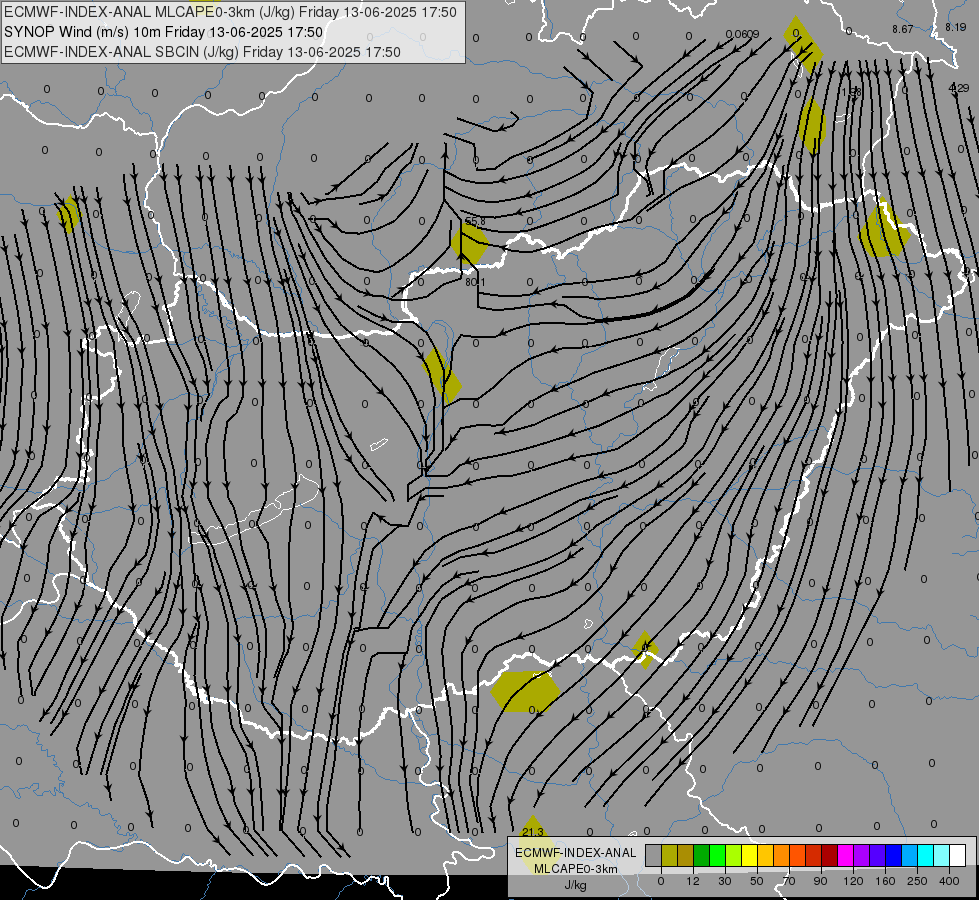This screenshot has height=900, width=979.
Task: Select the dark green legend swatch
Action: tap(702, 855)
